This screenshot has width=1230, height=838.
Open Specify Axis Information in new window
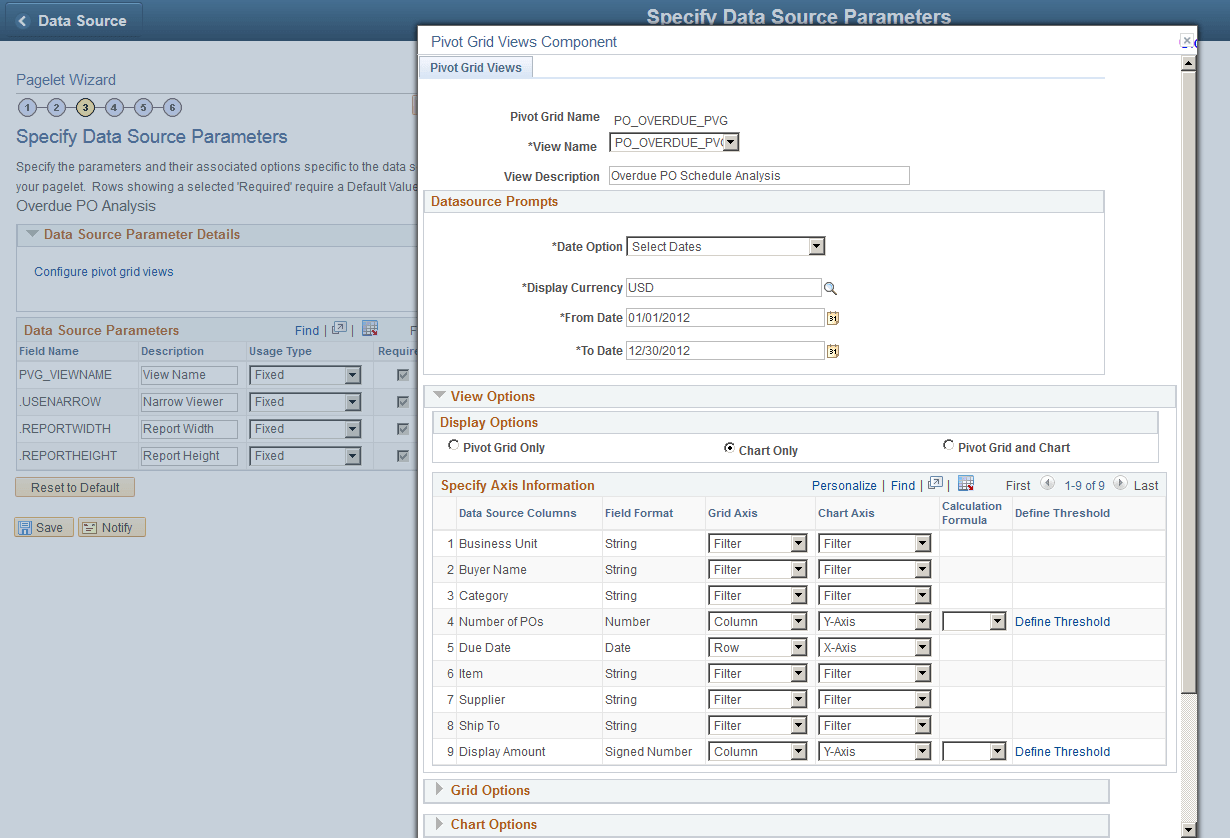[934, 484]
